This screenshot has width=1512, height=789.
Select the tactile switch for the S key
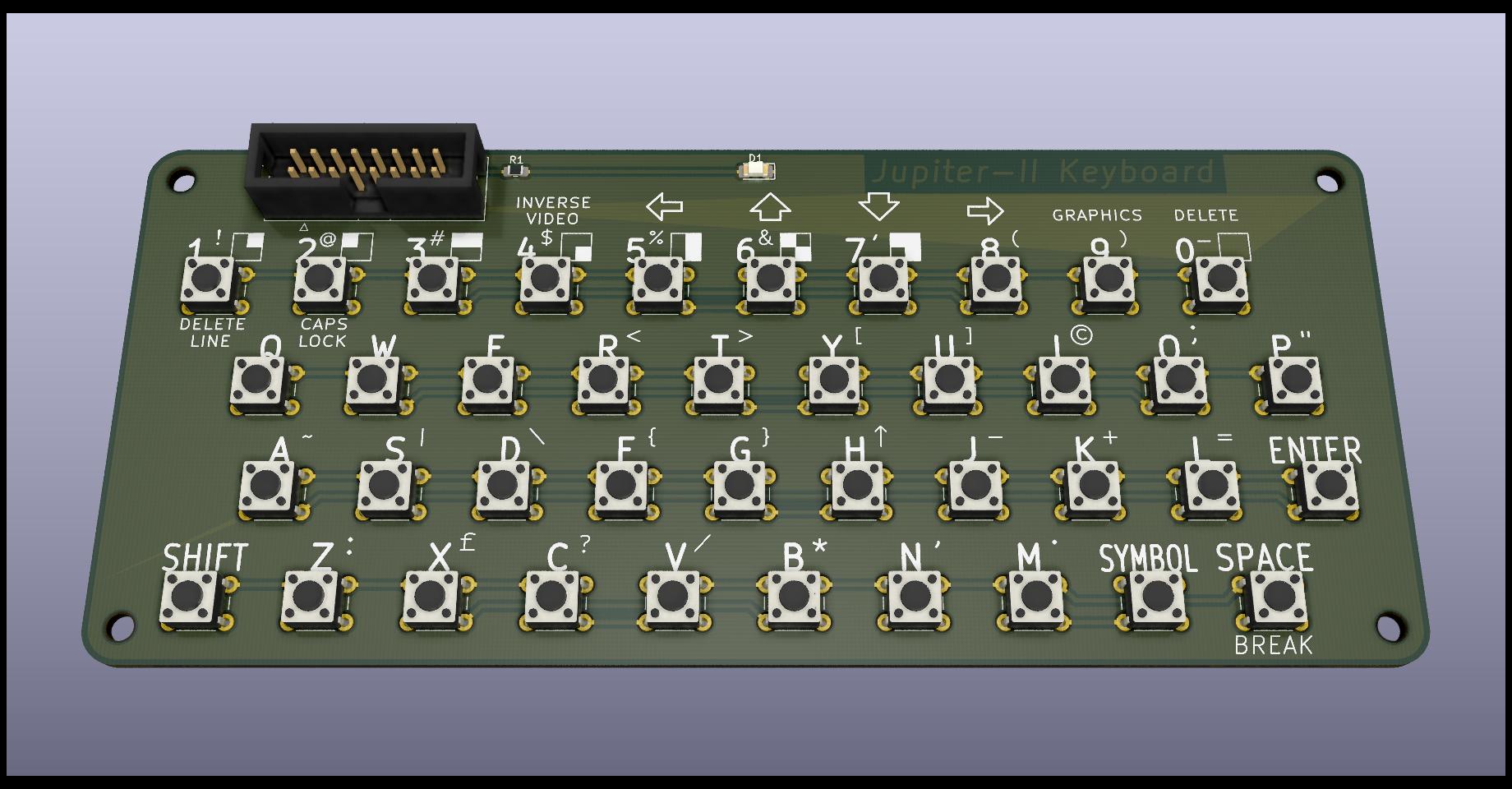point(386,490)
